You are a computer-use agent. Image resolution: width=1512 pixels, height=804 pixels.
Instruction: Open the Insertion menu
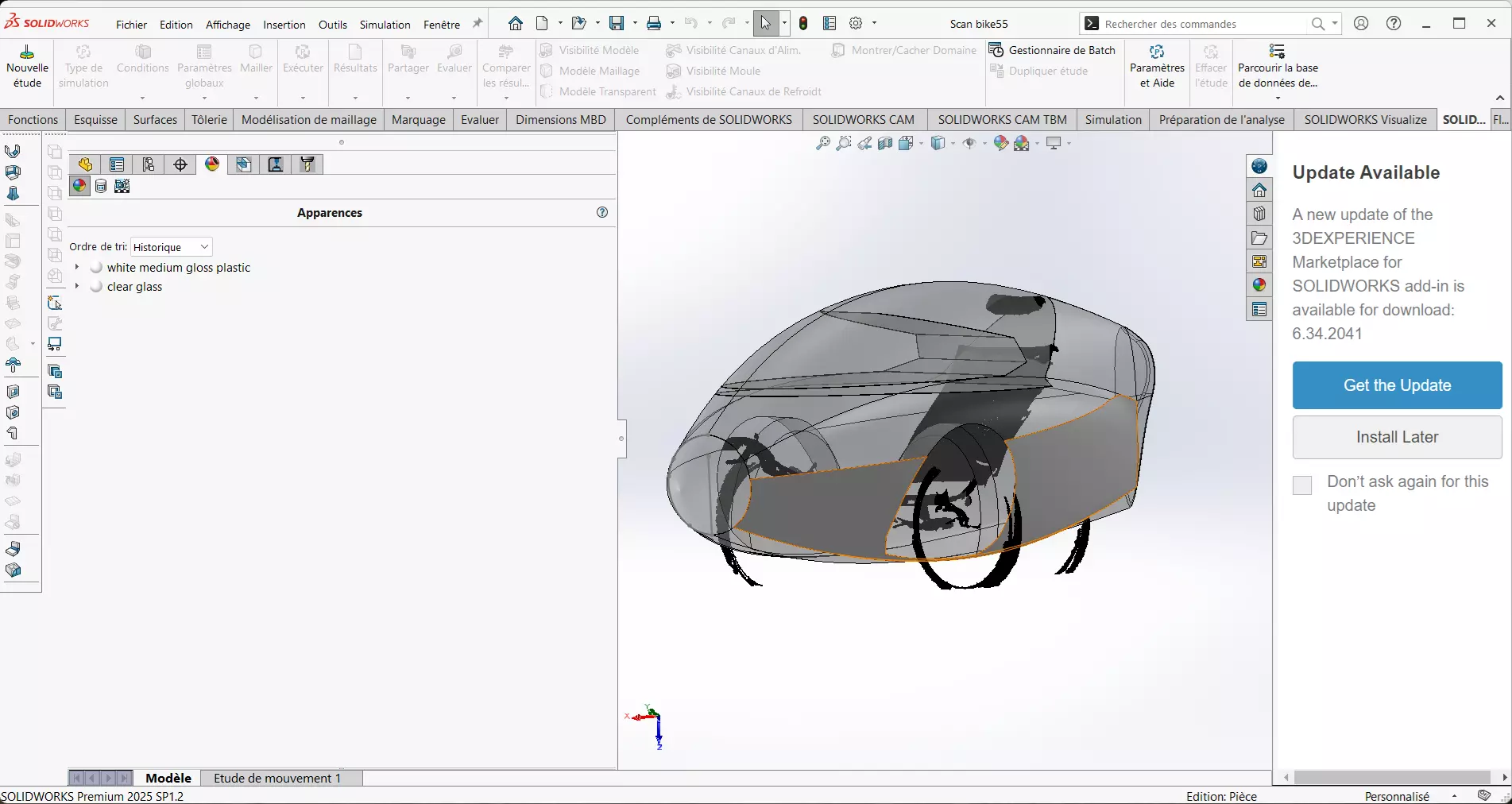point(284,25)
